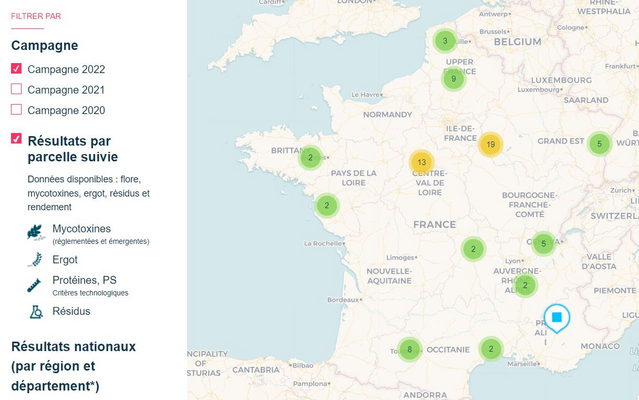The image size is (639, 400).
Task: Open the yellow cluster marker showing 19
Action: click(x=489, y=145)
